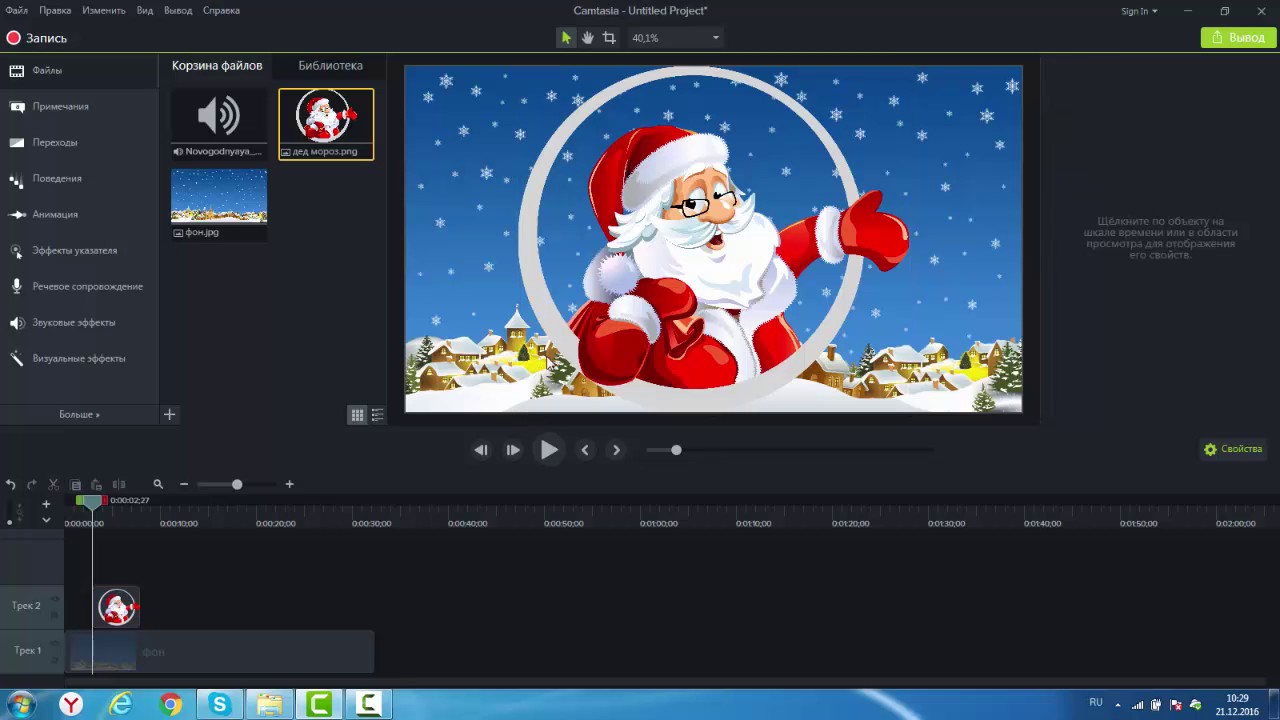The width and height of the screenshot is (1280, 720).
Task: Zoom in the timeline with plus
Action: click(289, 484)
